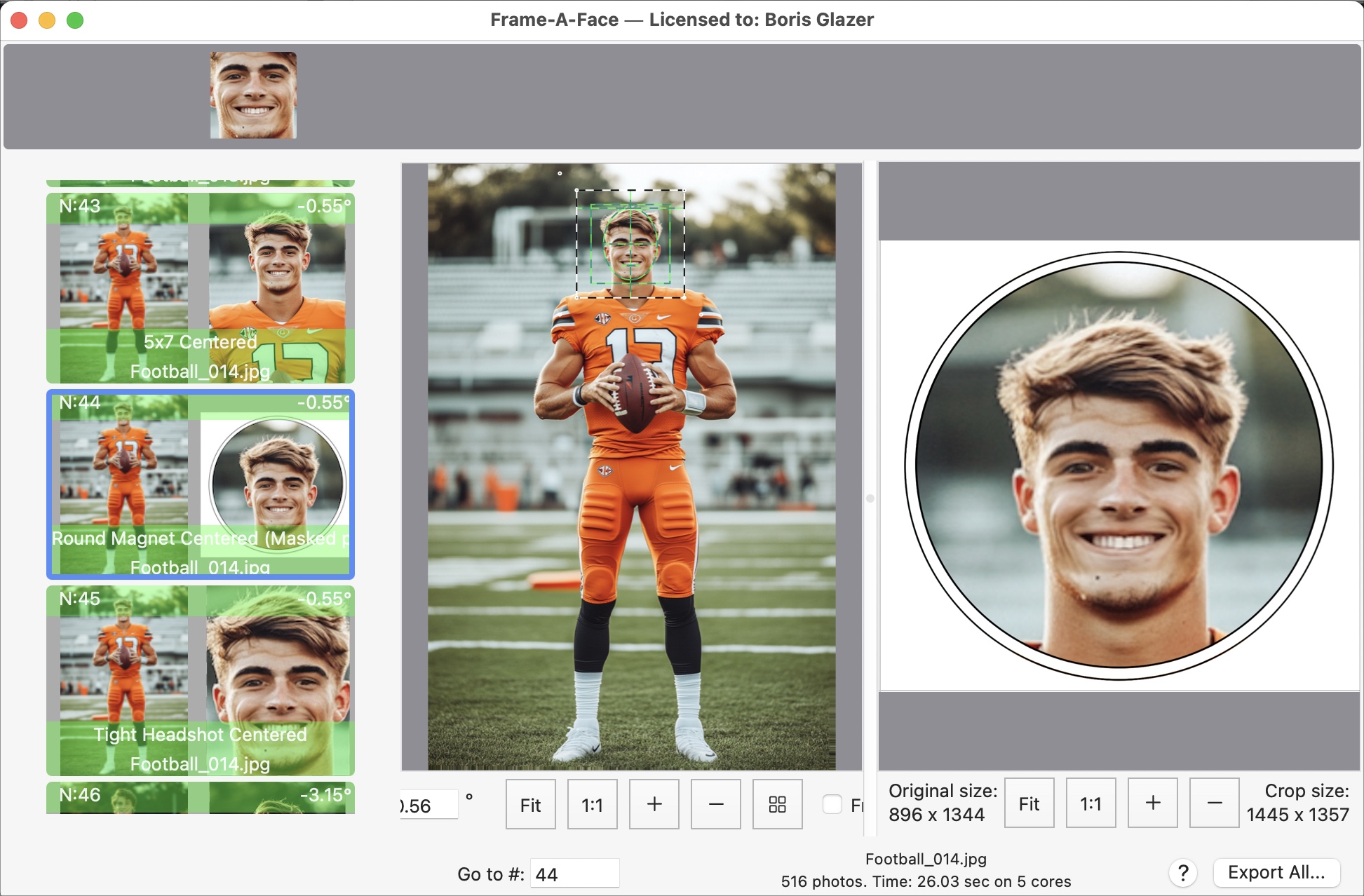Click the Go to # number field
The width and height of the screenshot is (1364, 896).
coord(574,874)
